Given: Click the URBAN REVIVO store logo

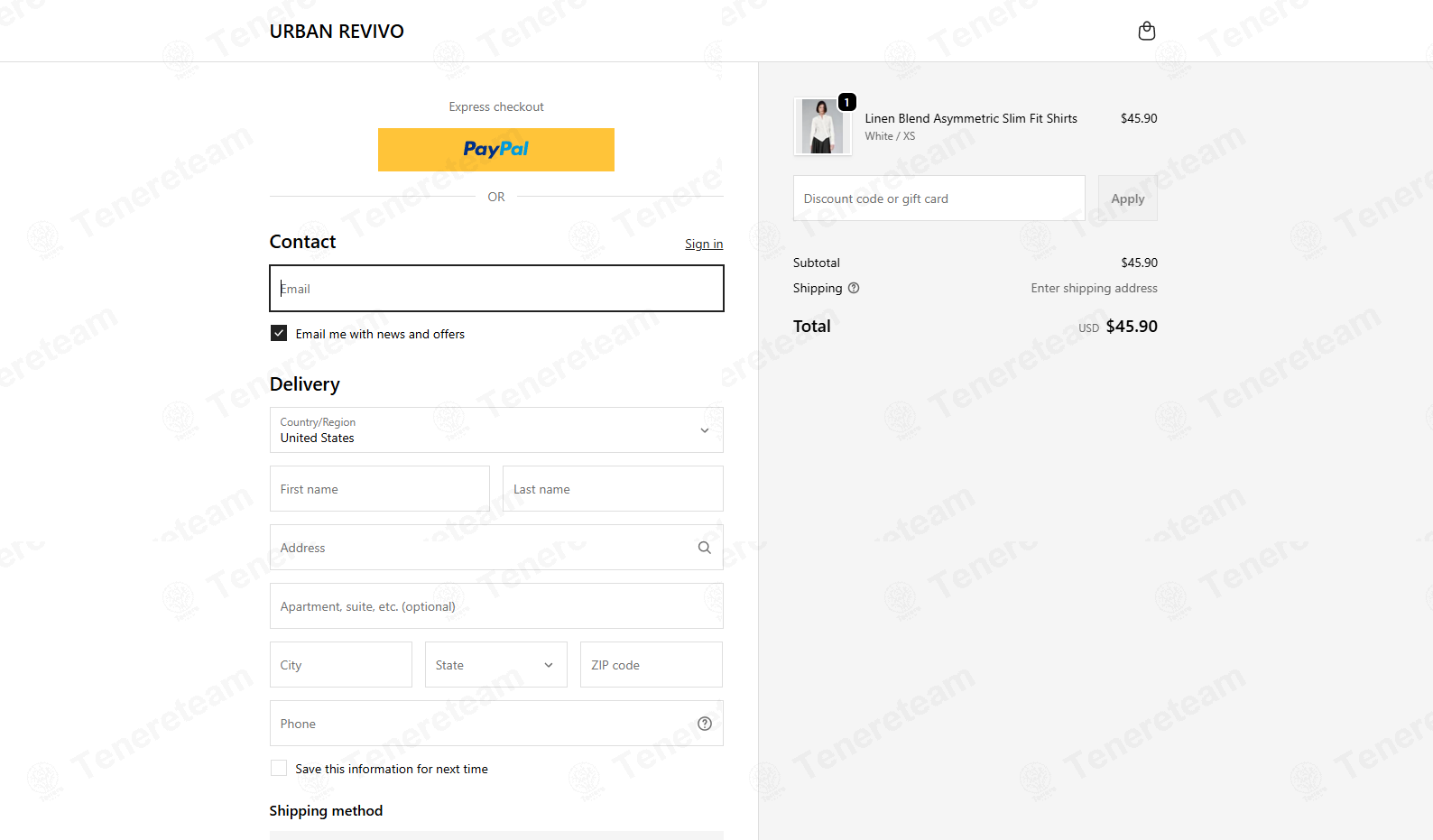Looking at the screenshot, I should pyautogui.click(x=337, y=32).
